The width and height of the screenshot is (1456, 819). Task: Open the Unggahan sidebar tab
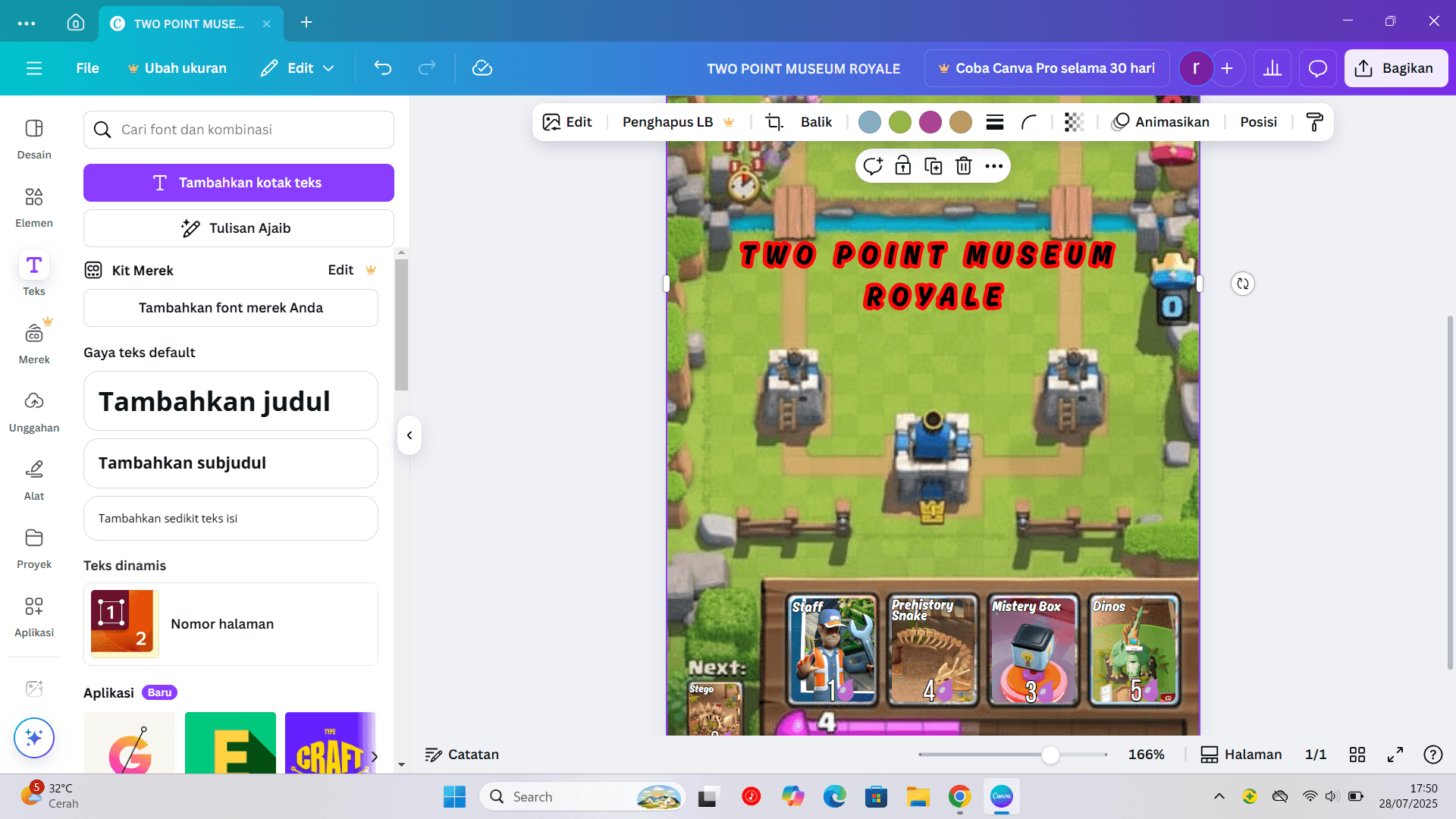34,412
